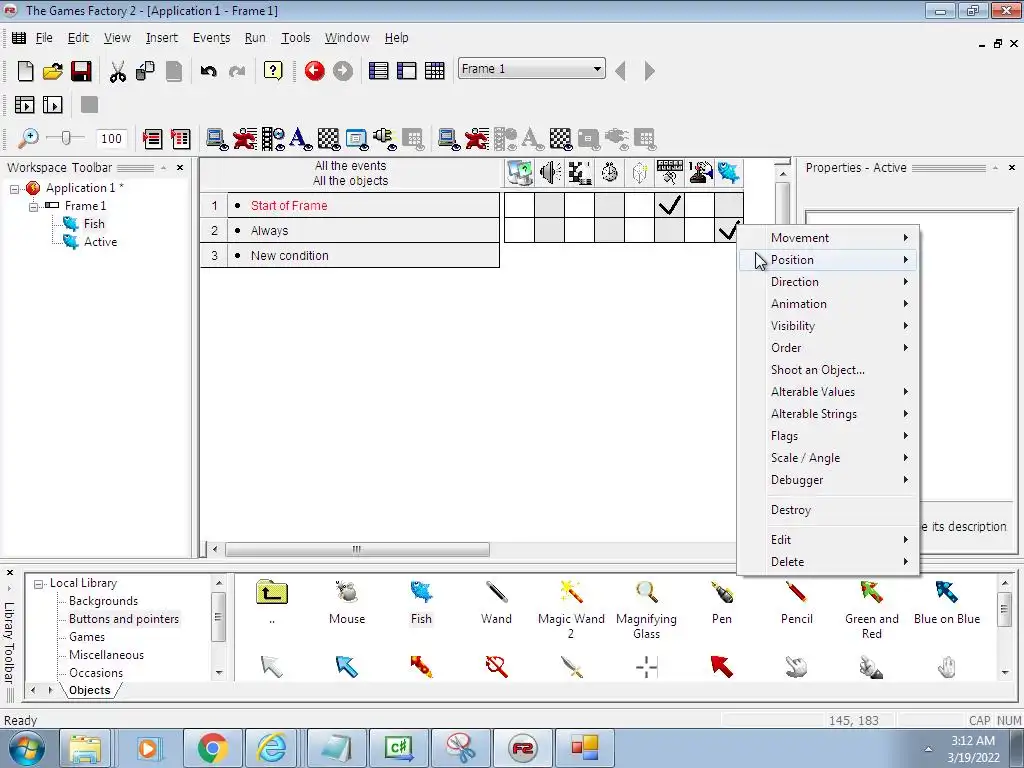Image resolution: width=1024 pixels, height=768 pixels.
Task: Go to next frame arrow
Action: click(x=648, y=71)
